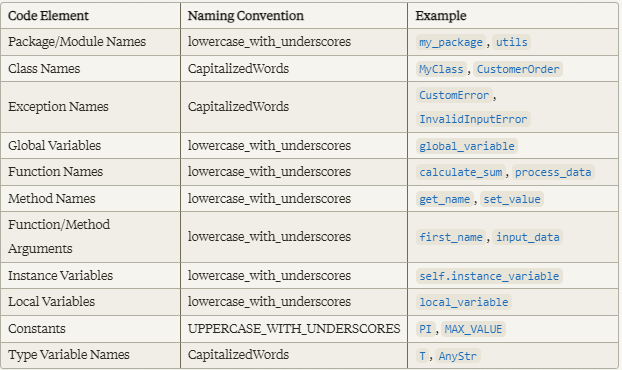
Task: Select the InvalidInputError code snippet
Action: click(x=473, y=119)
